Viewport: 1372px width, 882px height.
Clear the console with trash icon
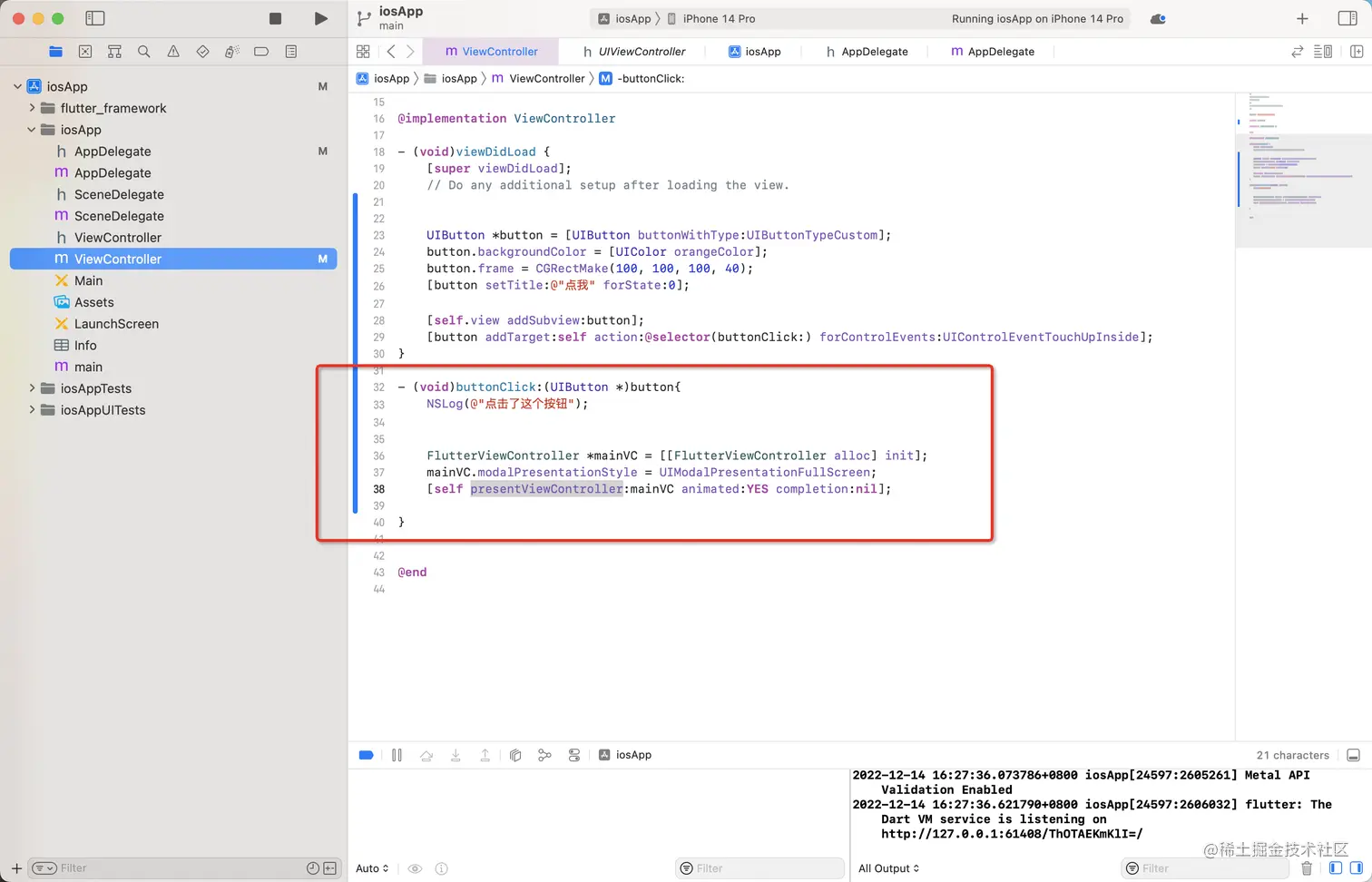pos(1307,868)
